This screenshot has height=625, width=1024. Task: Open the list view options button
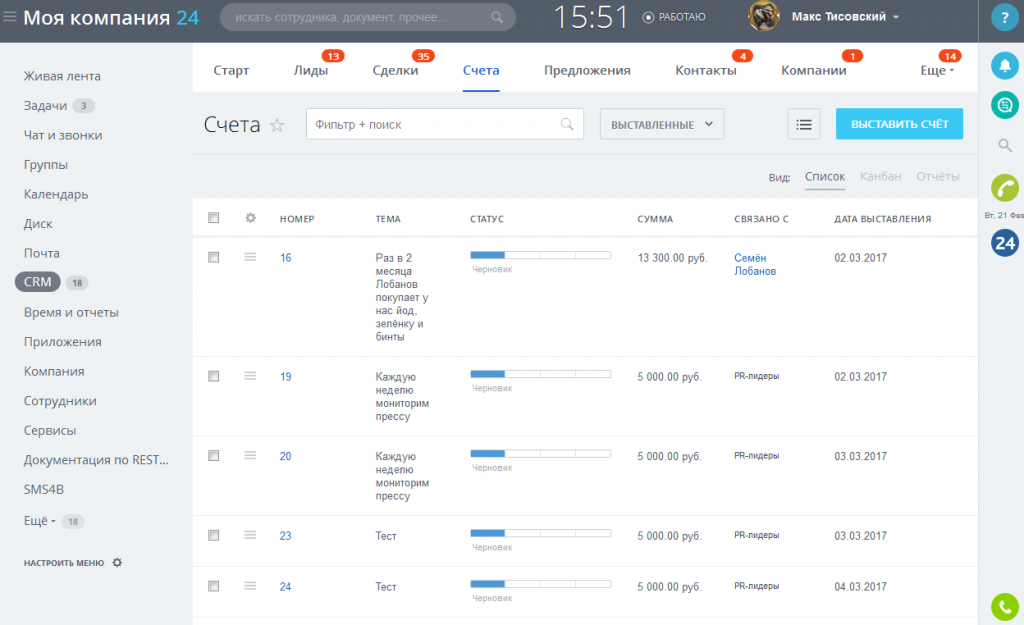(x=804, y=124)
